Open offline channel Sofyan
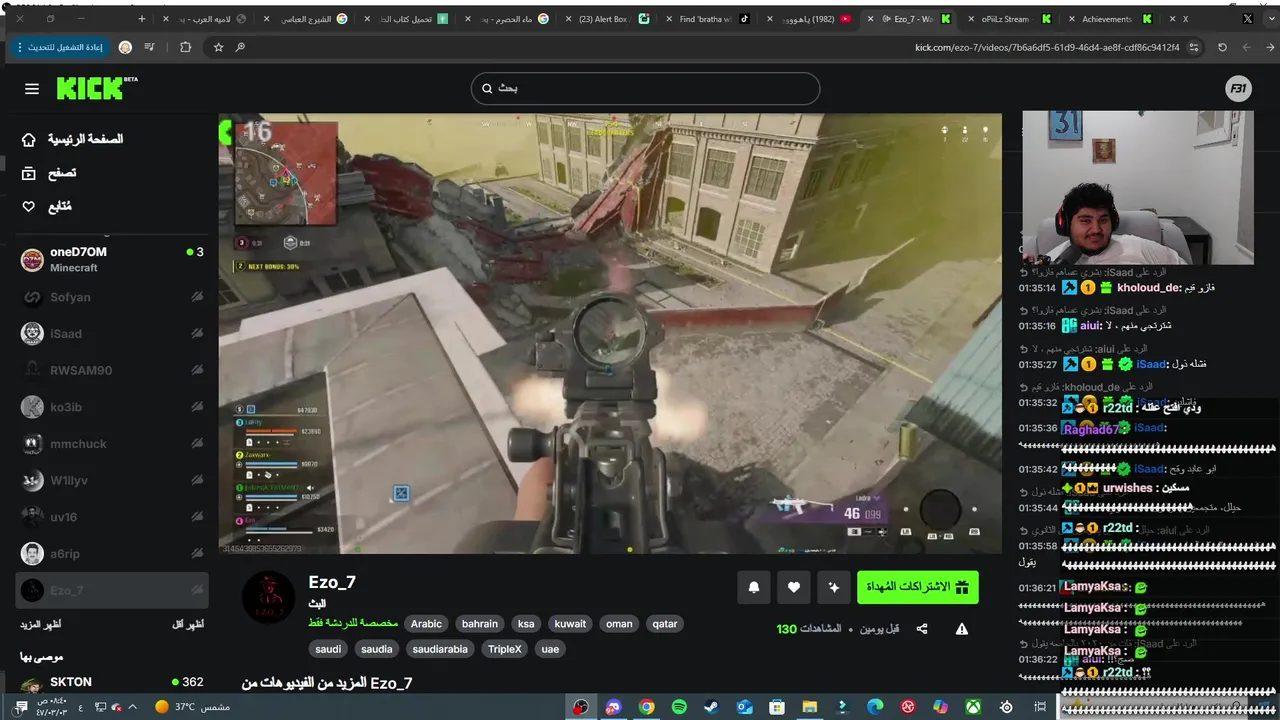This screenshot has width=1280, height=720. (x=112, y=297)
